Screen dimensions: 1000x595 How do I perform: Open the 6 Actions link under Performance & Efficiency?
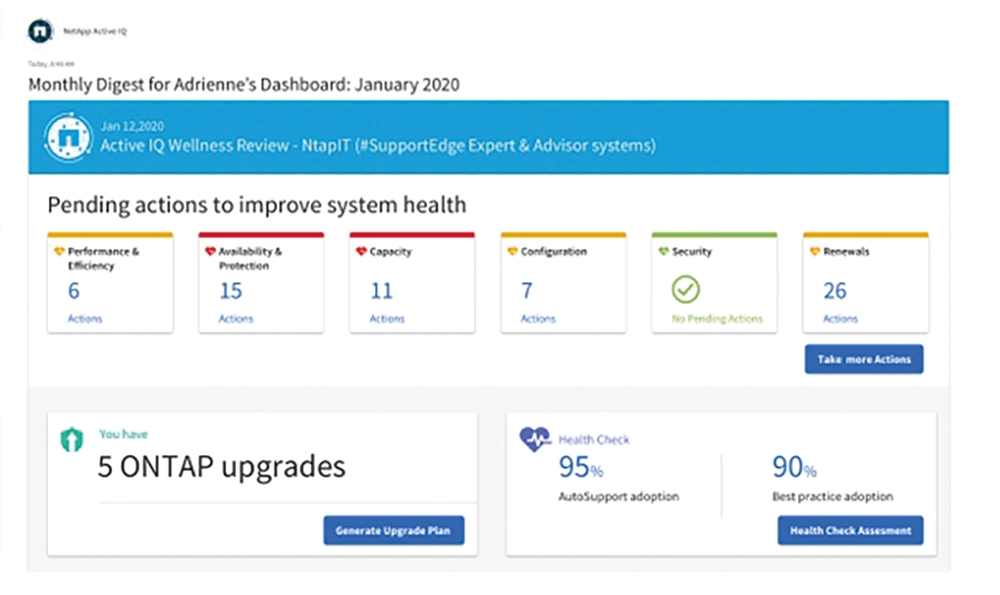pyautogui.click(x=85, y=318)
